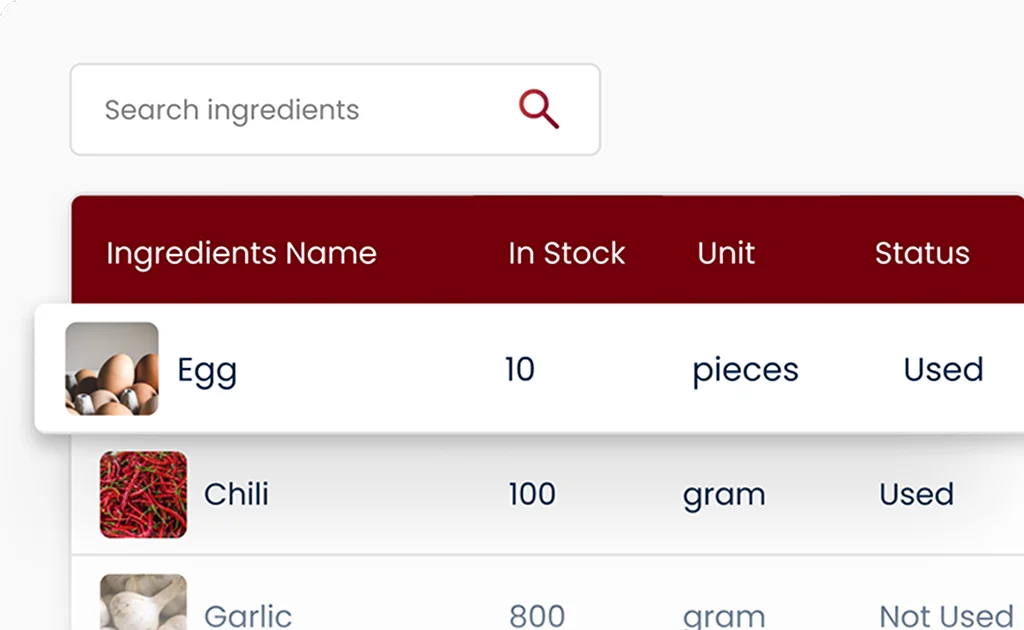The width and height of the screenshot is (1024, 630).
Task: Focus the Search ingredients input field
Action: point(335,110)
